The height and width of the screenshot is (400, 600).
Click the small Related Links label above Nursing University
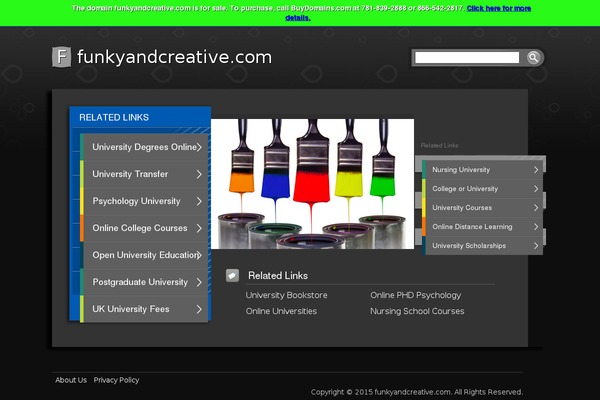pos(439,145)
